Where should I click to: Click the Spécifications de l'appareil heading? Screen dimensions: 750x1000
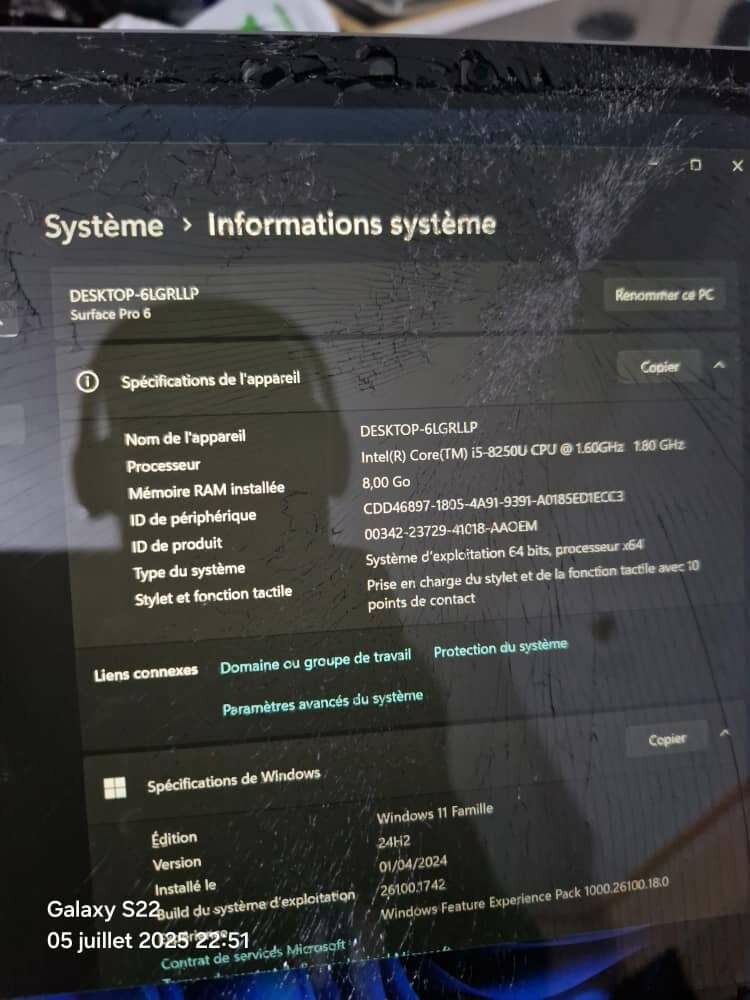pyautogui.click(x=210, y=379)
